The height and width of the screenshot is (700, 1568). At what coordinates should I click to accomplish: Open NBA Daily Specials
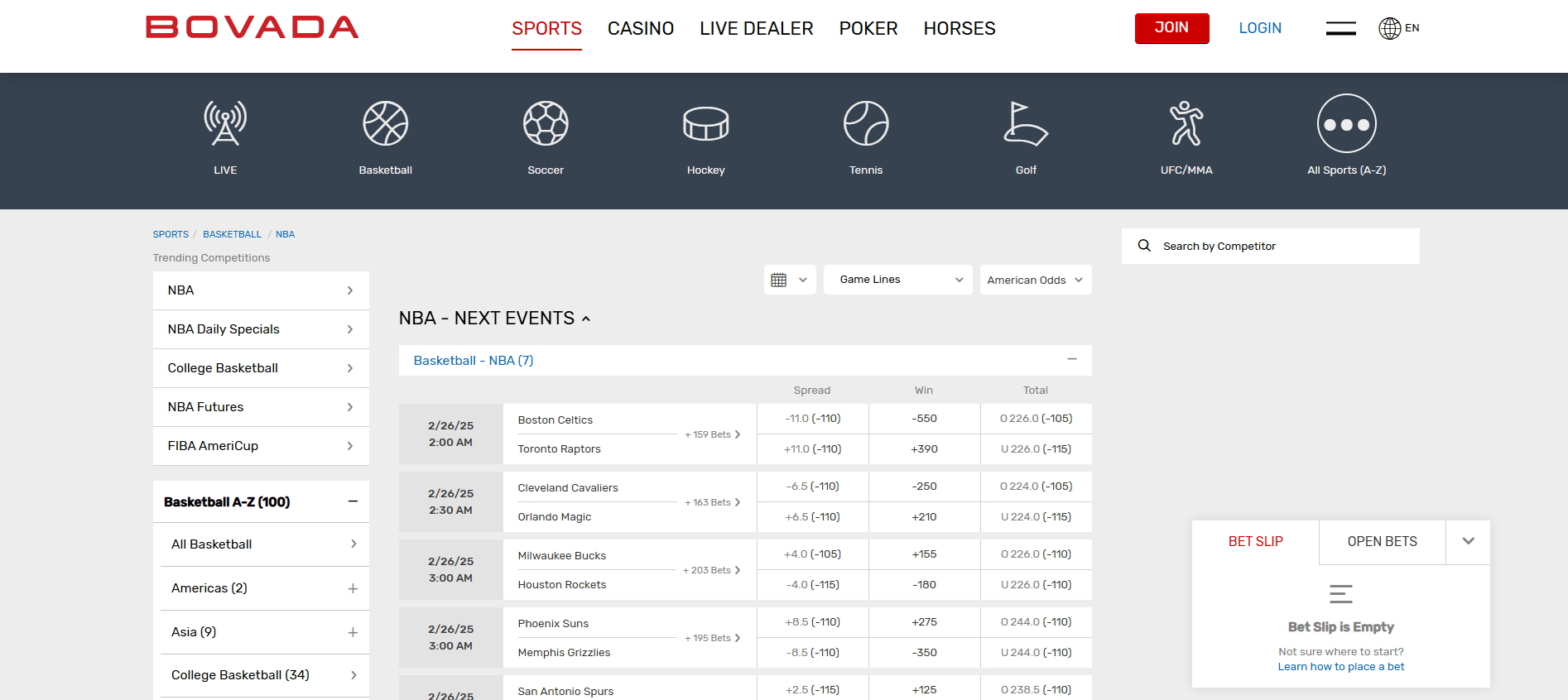coord(261,329)
